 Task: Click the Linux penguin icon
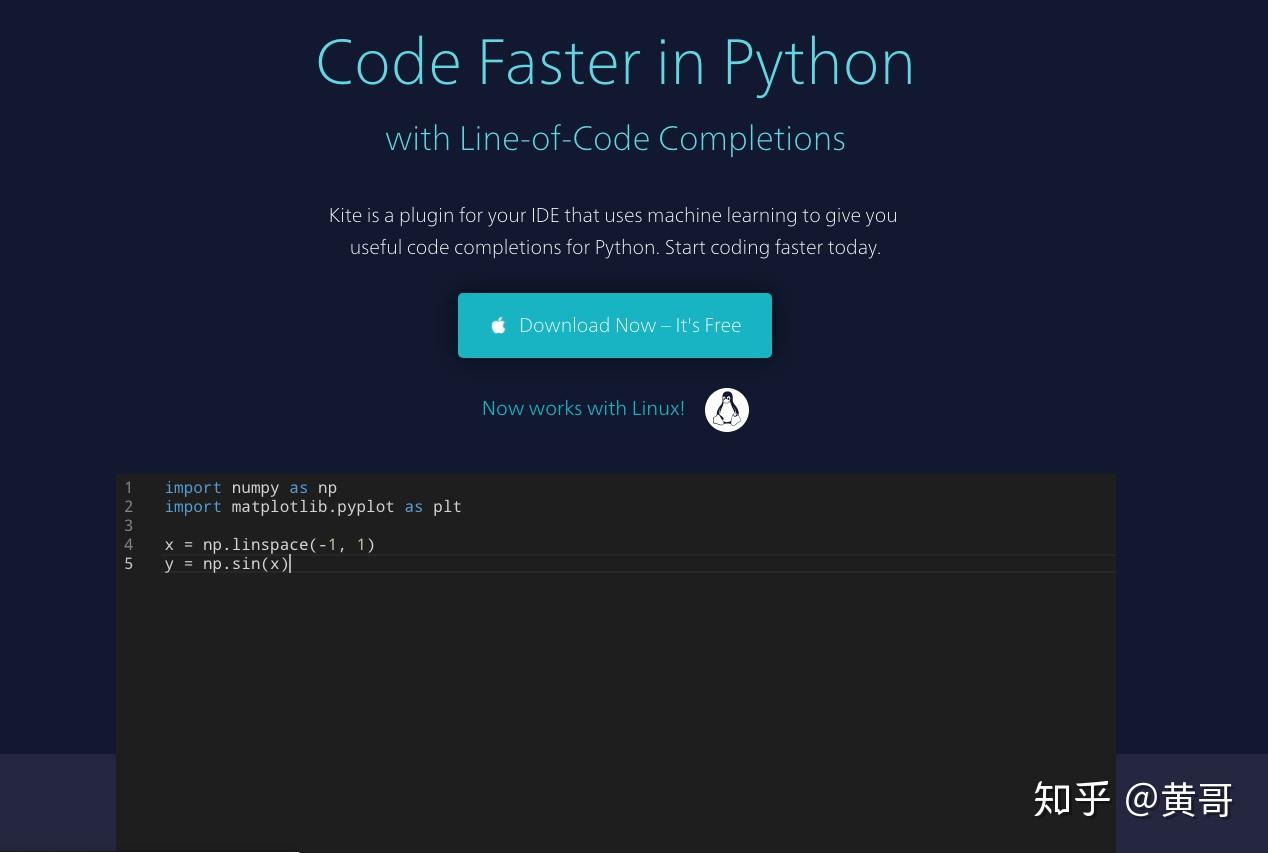pyautogui.click(x=727, y=410)
